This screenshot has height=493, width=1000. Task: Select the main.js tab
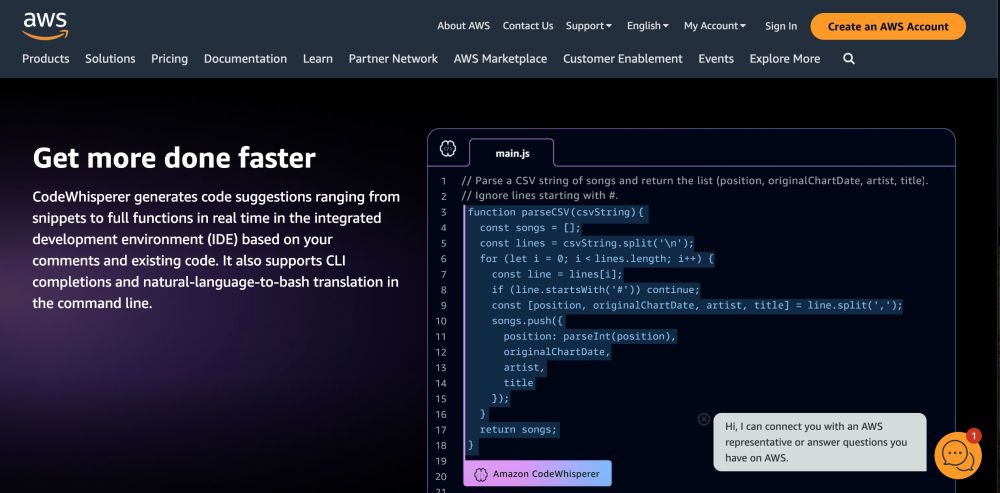tap(511, 153)
